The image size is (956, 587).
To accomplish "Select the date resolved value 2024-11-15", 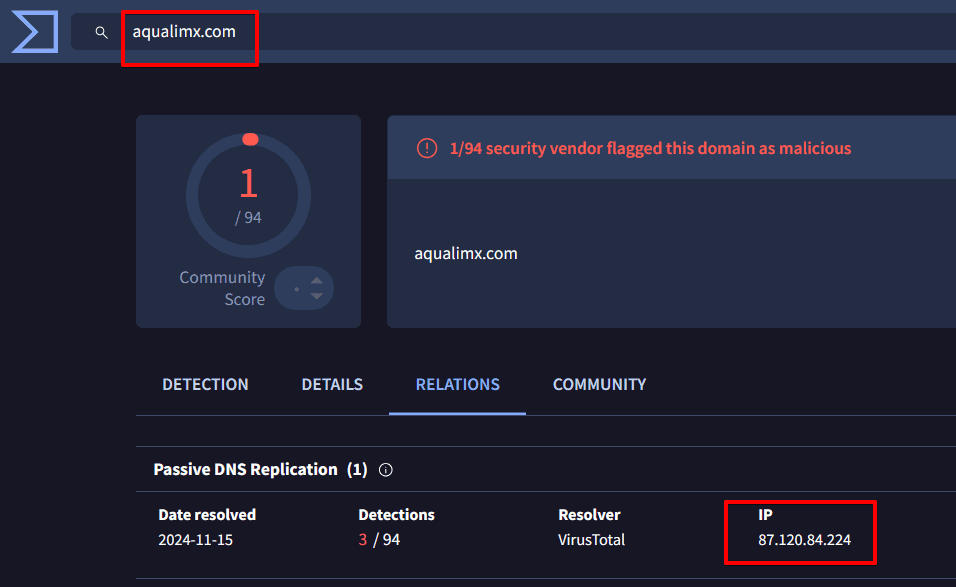I will [196, 540].
